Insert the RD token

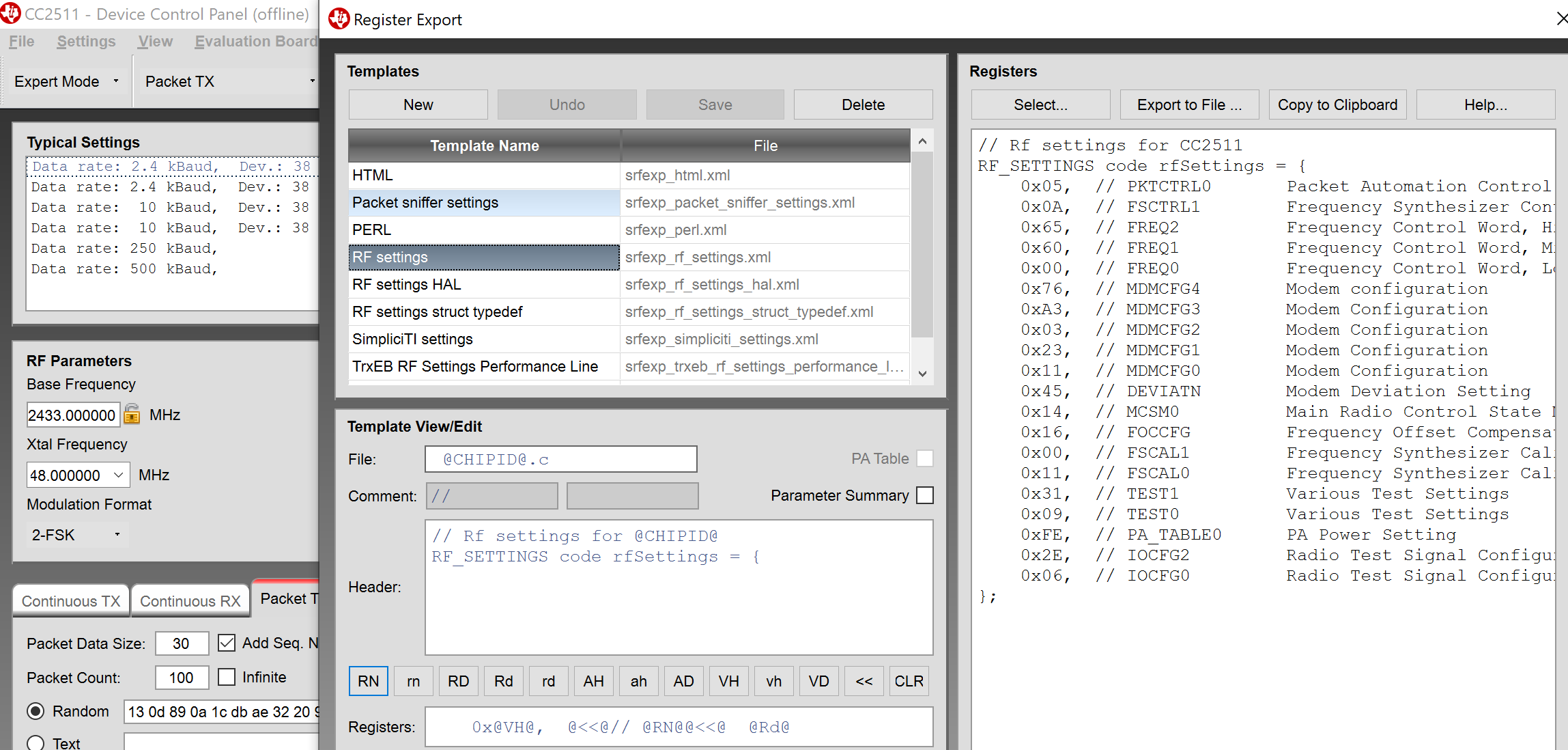click(x=459, y=681)
